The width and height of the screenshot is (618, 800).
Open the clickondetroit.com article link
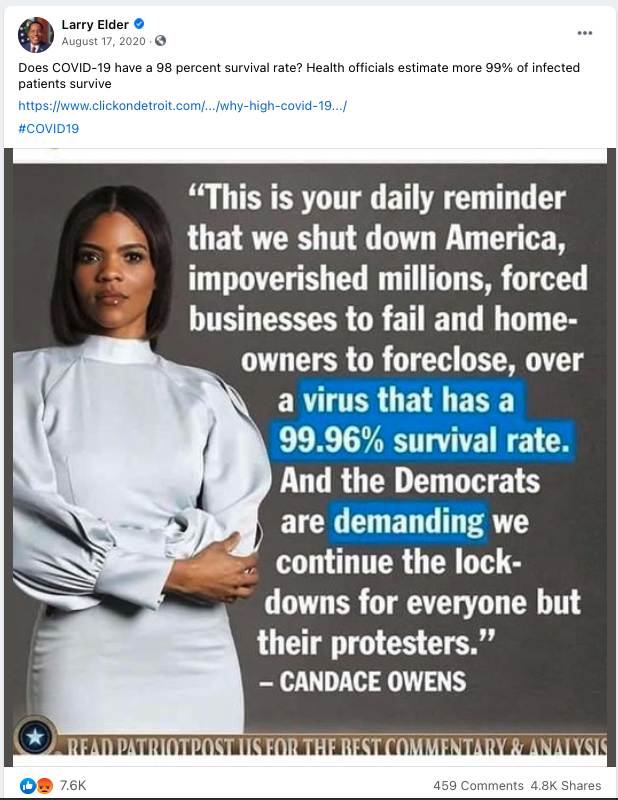point(183,106)
